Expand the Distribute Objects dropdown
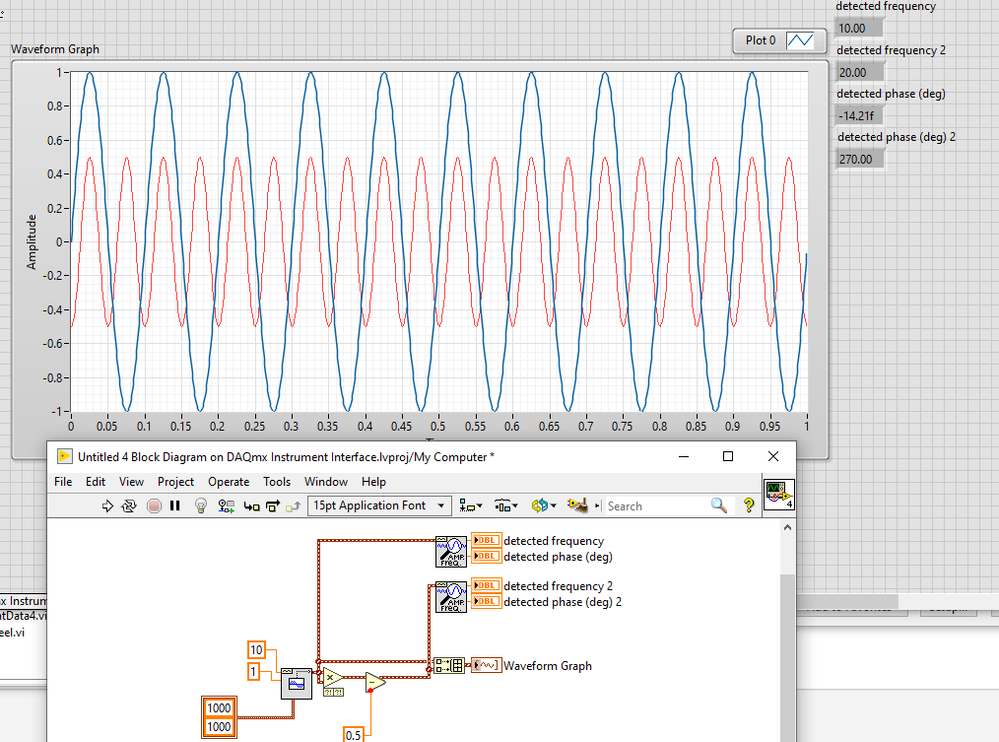The height and width of the screenshot is (742, 999). pyautogui.click(x=507, y=506)
